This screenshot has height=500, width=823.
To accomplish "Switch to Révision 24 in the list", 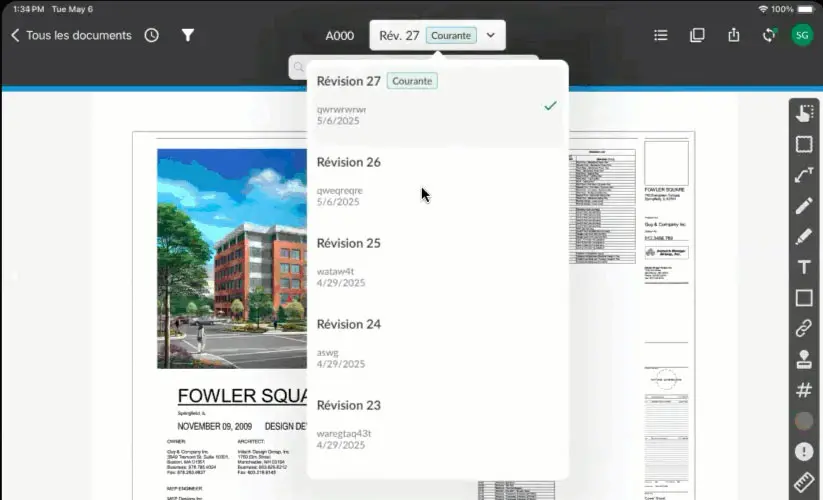I will coord(437,344).
